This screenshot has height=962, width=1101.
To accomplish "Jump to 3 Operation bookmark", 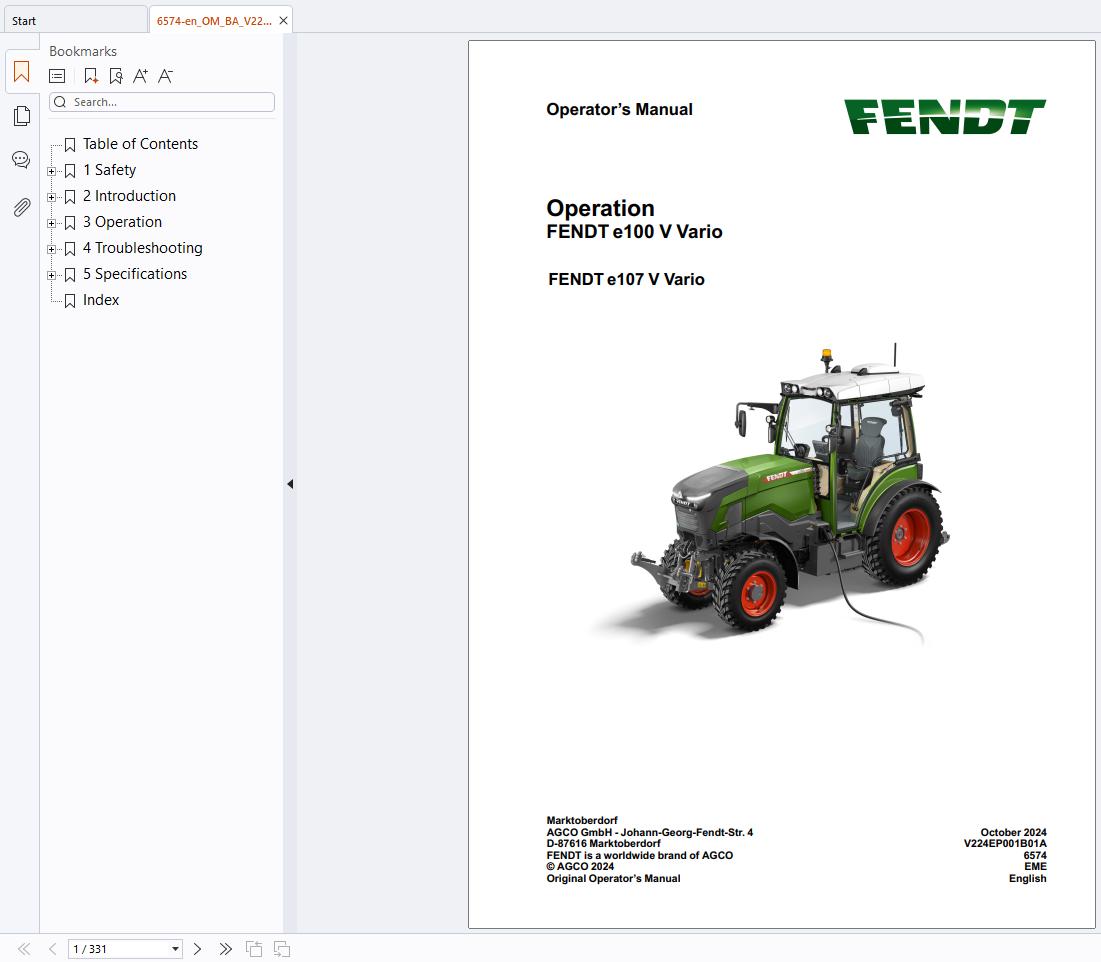I will tap(122, 222).
